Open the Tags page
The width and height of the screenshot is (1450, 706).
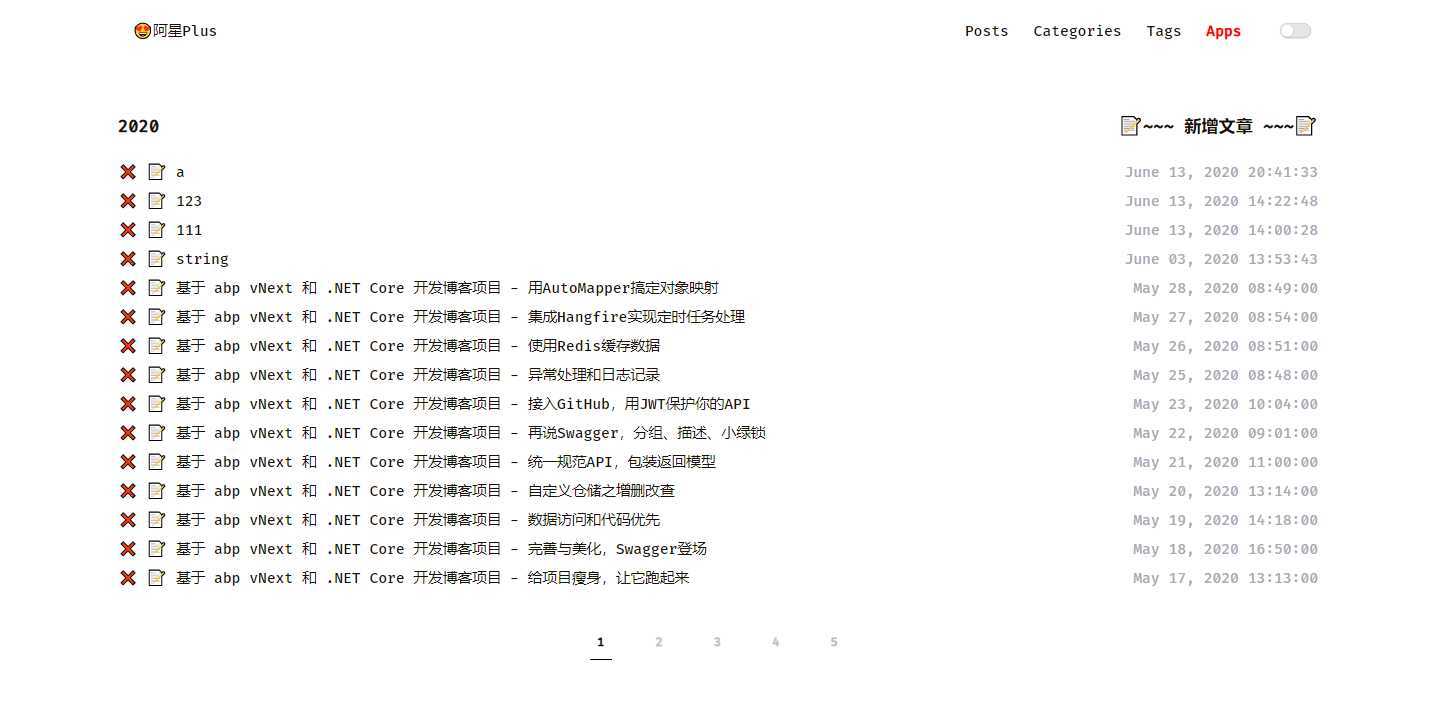point(1163,31)
